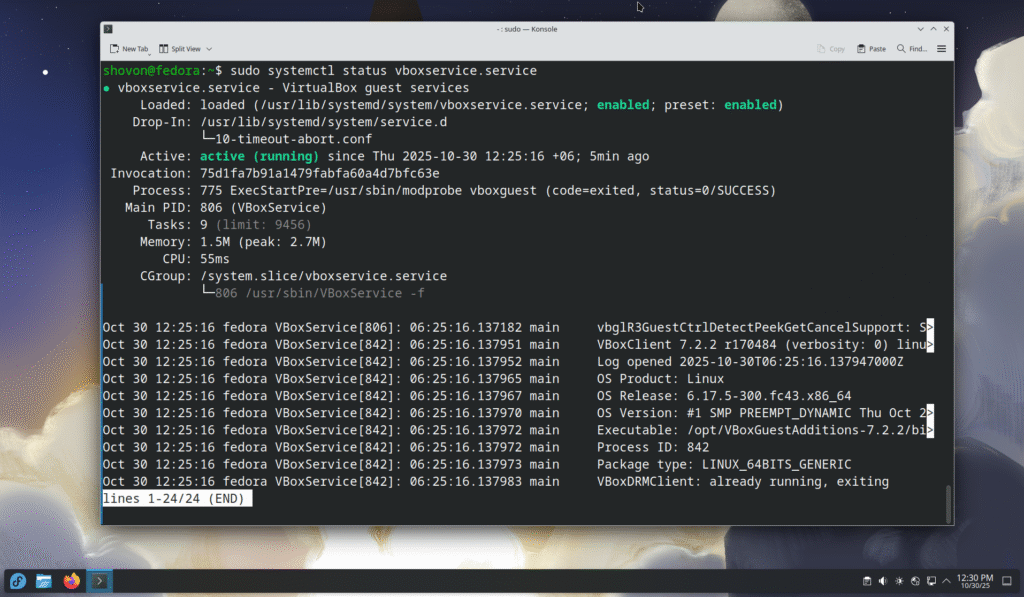Open the network tray icon
This screenshot has height=597, width=1024.
915,581
